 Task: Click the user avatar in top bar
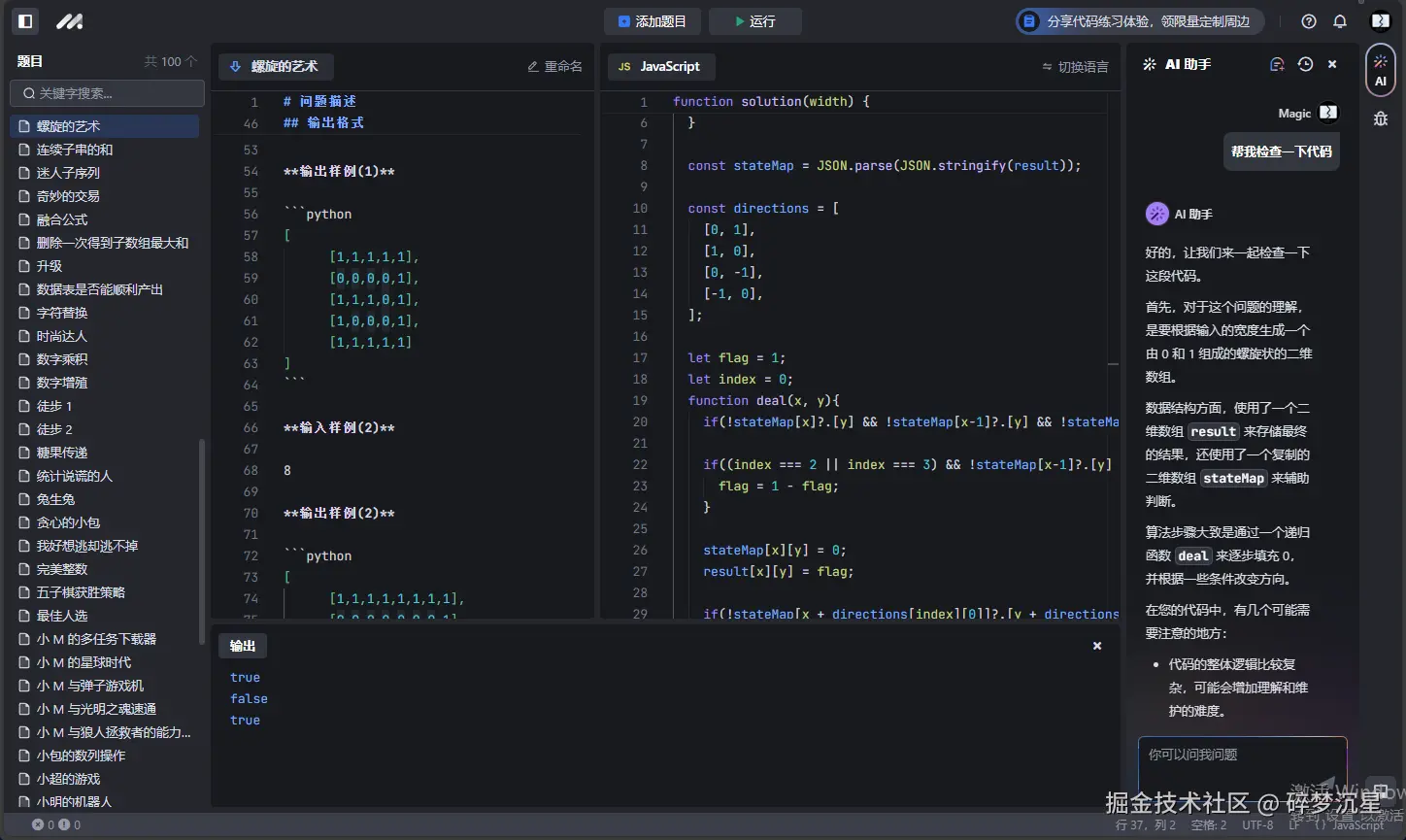pos(1380,21)
